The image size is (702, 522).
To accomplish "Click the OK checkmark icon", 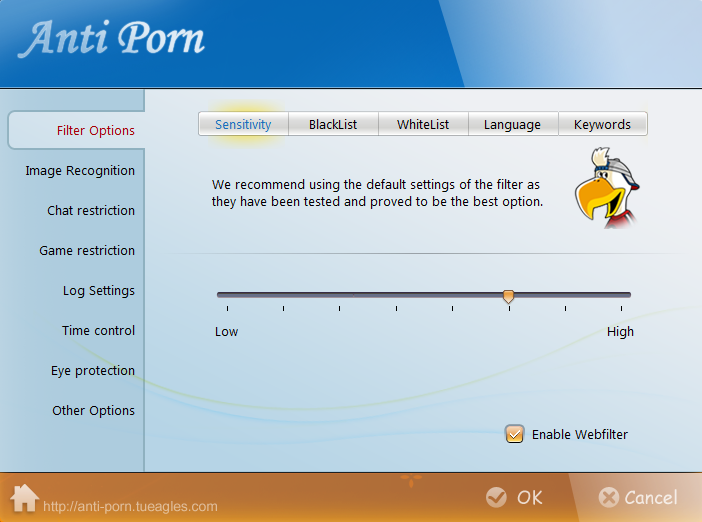I will (x=496, y=497).
